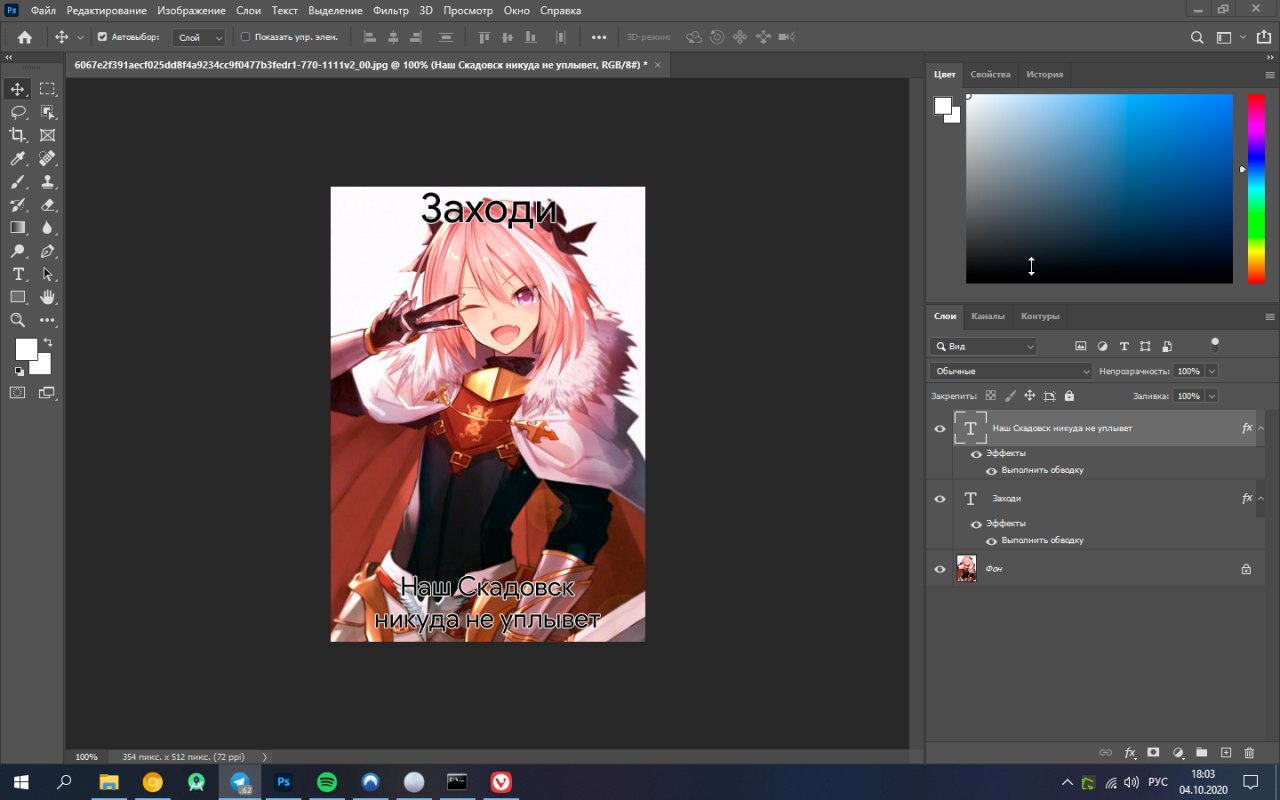This screenshot has width=1280, height=800.
Task: Click the rainbow hue slider strip
Action: [1256, 189]
